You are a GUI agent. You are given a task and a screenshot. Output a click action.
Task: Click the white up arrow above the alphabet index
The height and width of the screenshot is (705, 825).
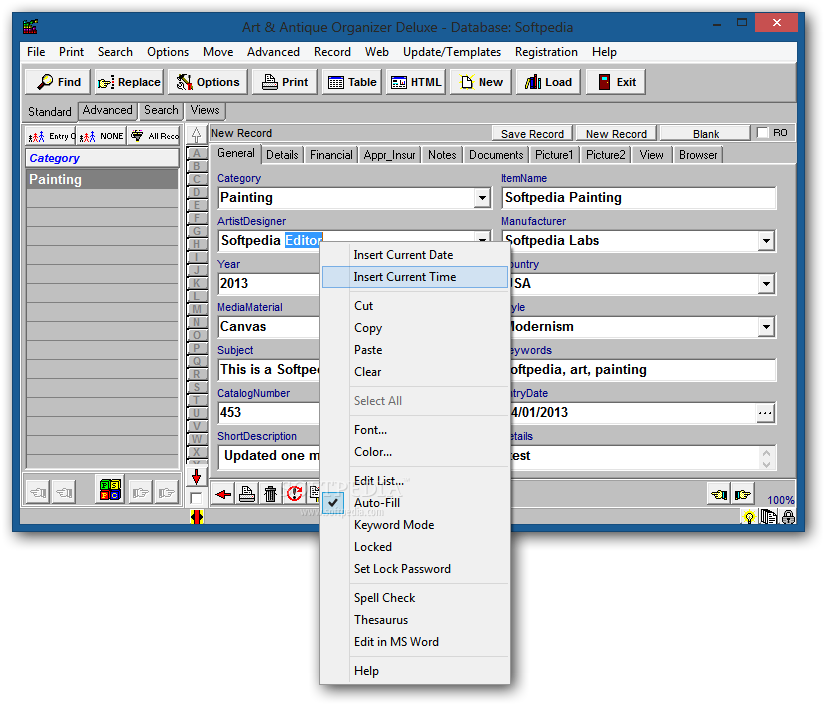point(196,135)
